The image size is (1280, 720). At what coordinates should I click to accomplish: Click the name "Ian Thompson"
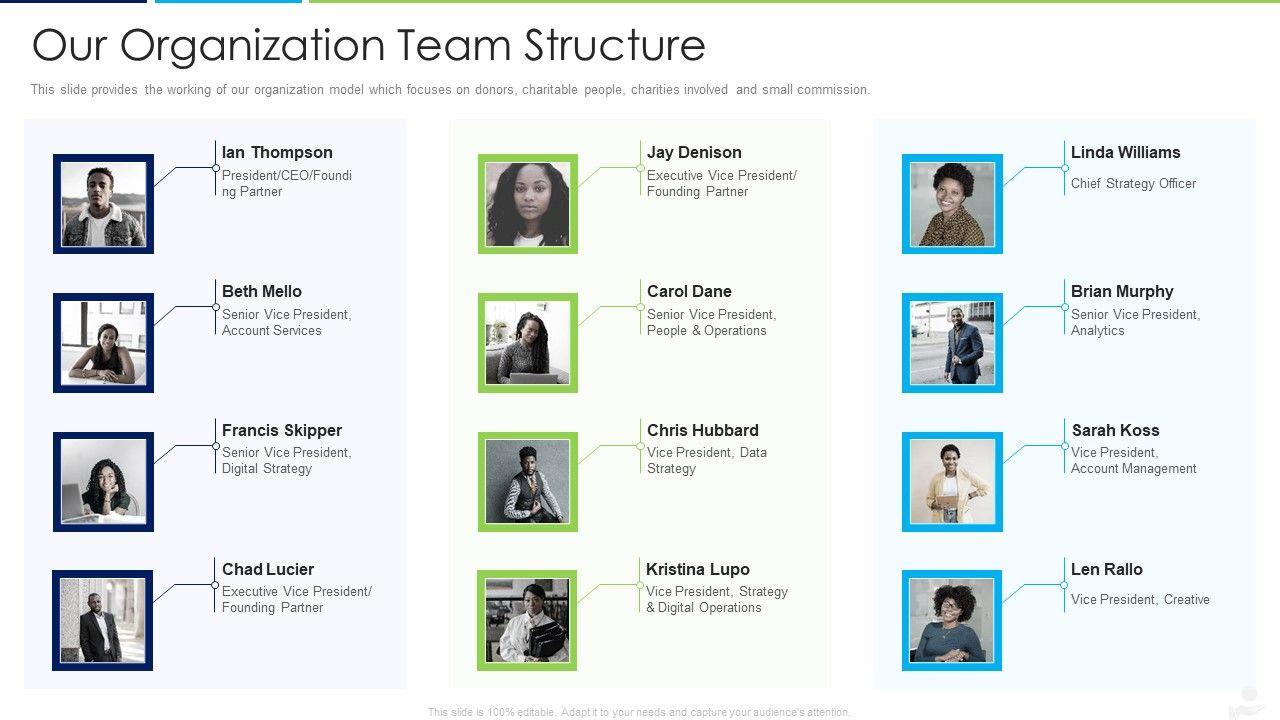click(x=277, y=152)
